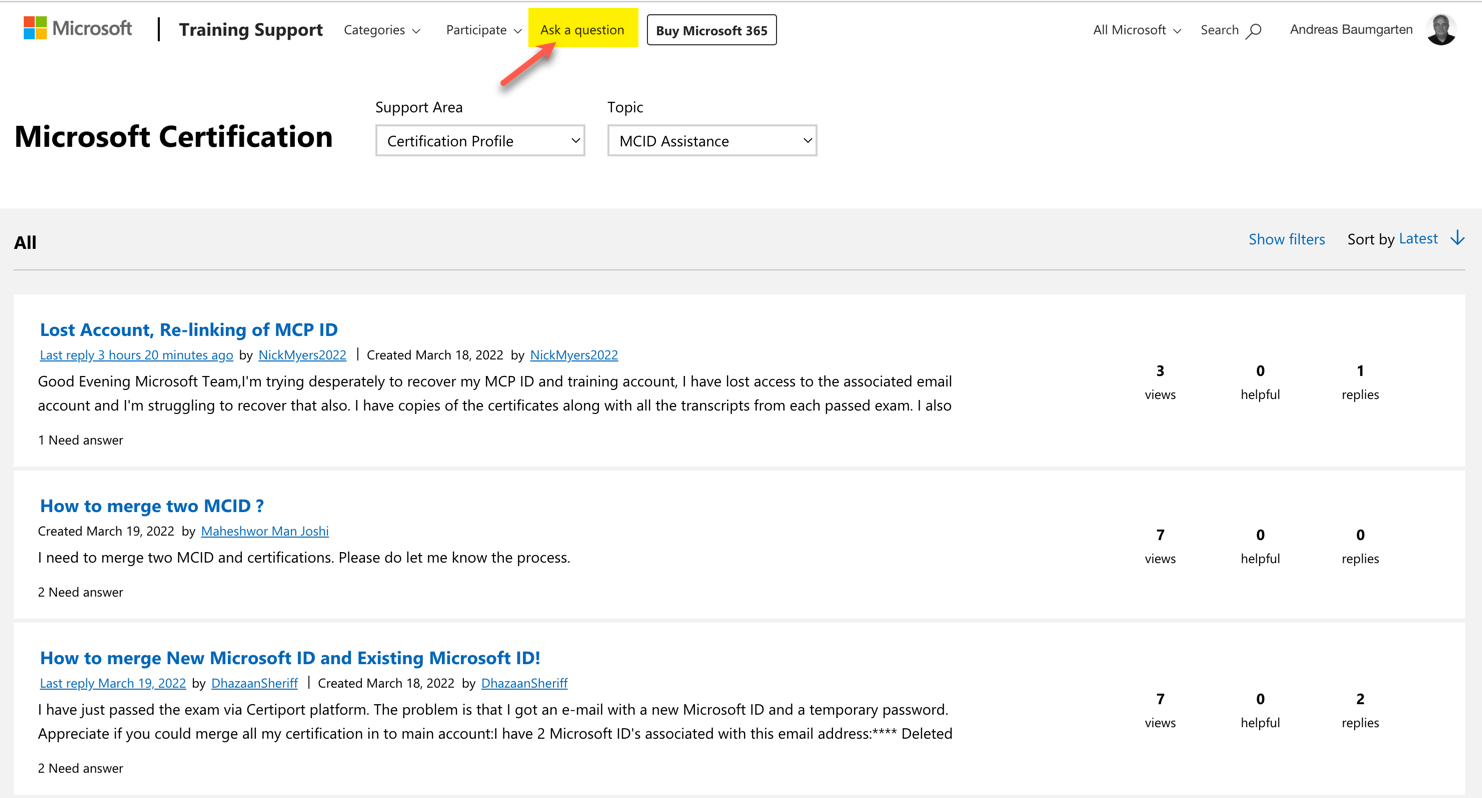Image resolution: width=1482 pixels, height=798 pixels.
Task: Show filters for the question list
Action: tap(1287, 239)
